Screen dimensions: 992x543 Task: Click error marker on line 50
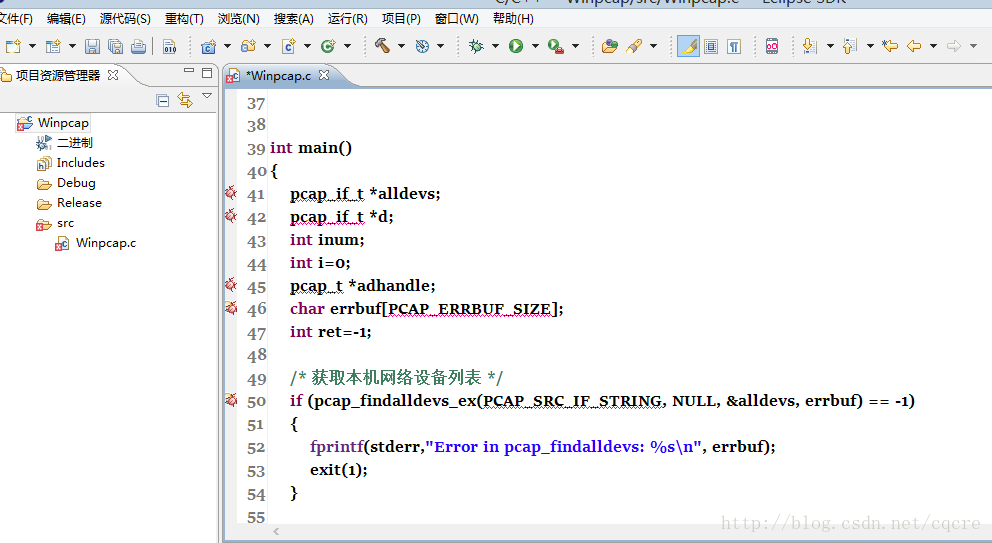pyautogui.click(x=231, y=400)
